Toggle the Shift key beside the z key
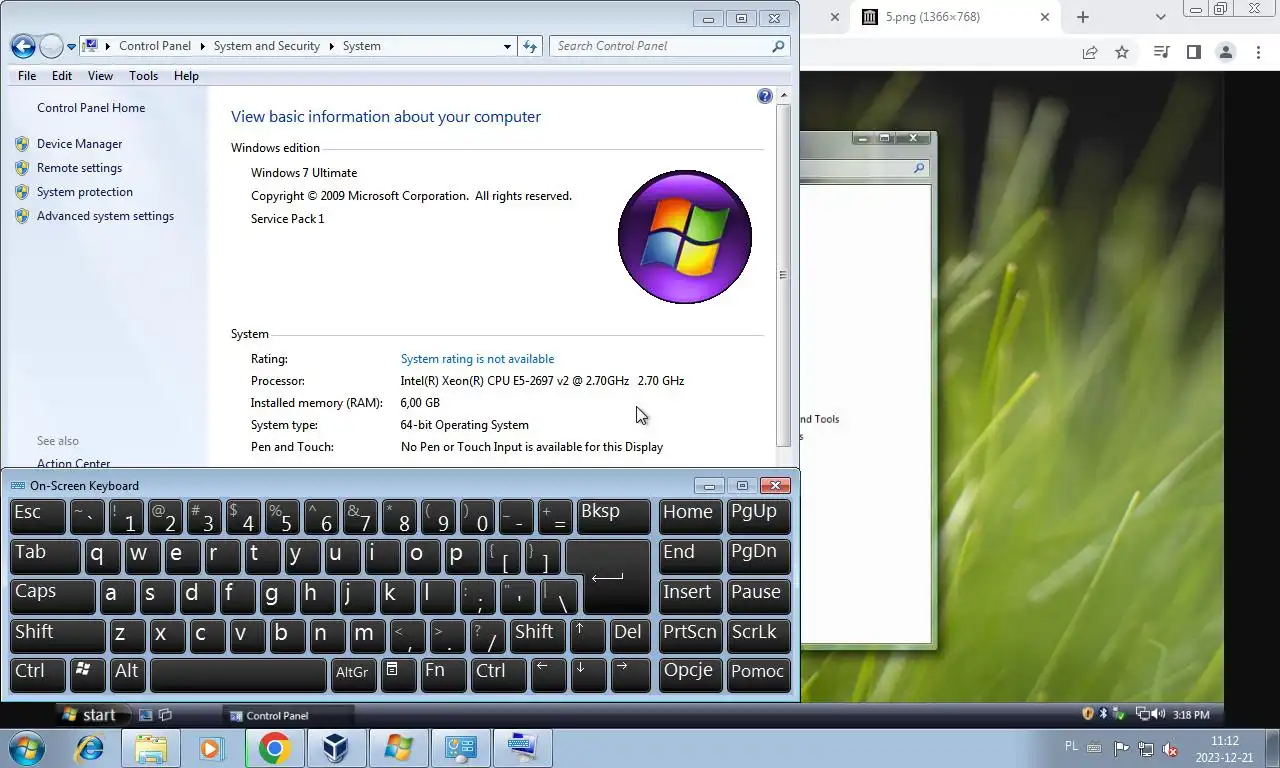The image size is (1280, 768). click(58, 637)
